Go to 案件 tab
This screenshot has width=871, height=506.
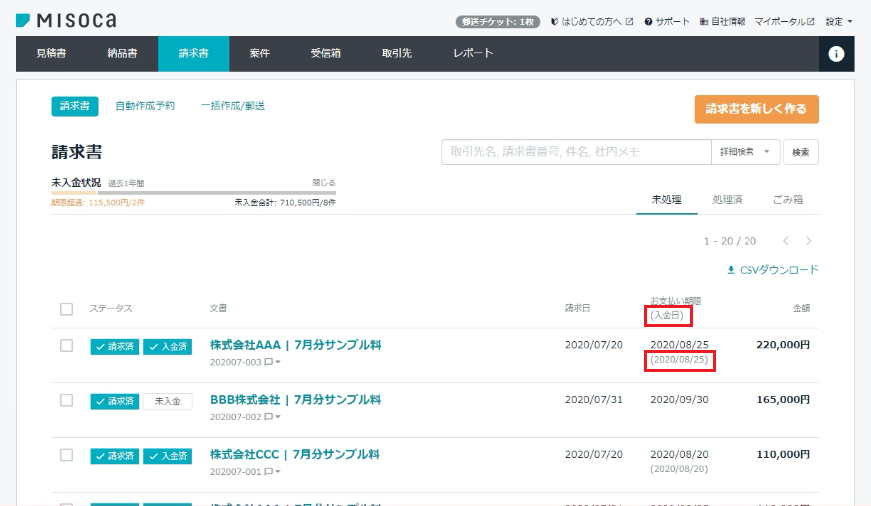pyautogui.click(x=259, y=53)
